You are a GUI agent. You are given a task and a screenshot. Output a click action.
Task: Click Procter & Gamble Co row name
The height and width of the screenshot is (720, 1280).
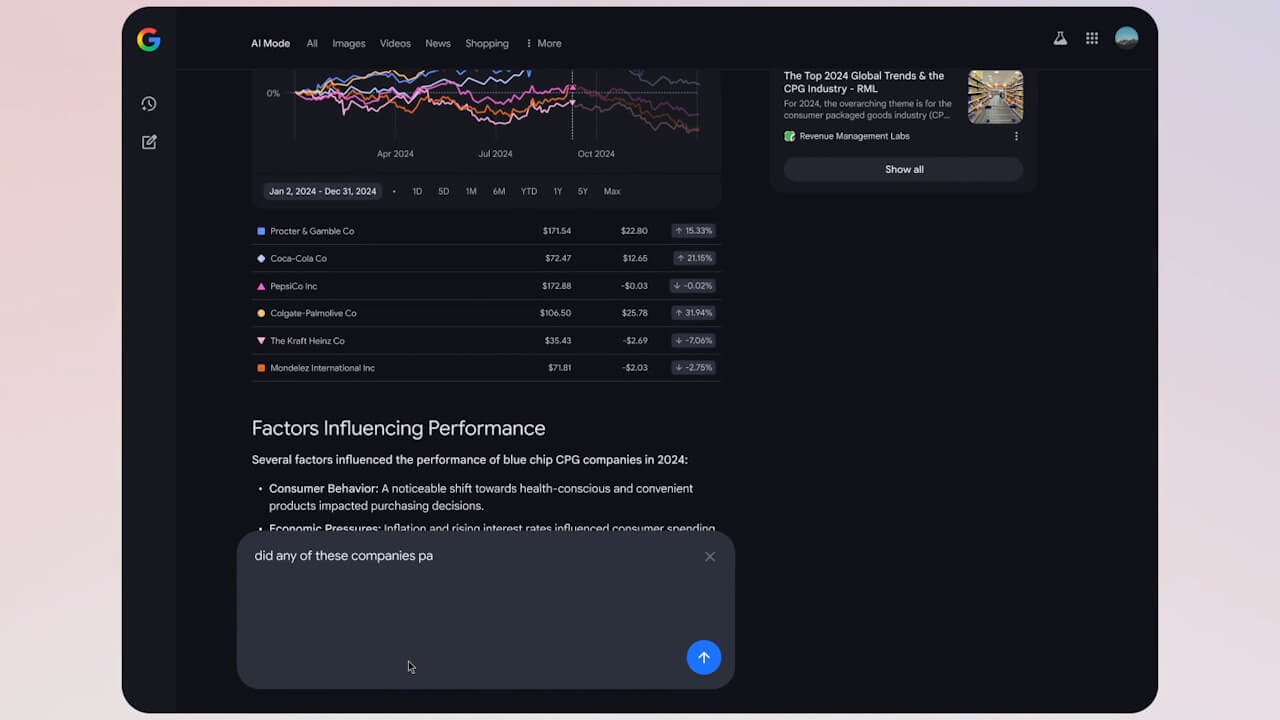pyautogui.click(x=312, y=231)
